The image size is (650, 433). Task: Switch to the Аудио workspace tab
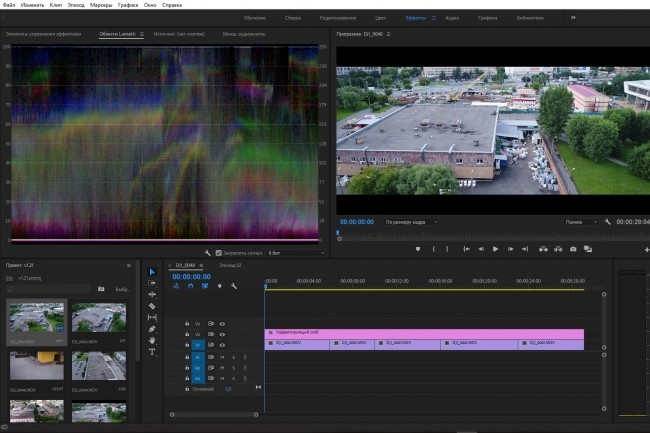[x=452, y=18]
